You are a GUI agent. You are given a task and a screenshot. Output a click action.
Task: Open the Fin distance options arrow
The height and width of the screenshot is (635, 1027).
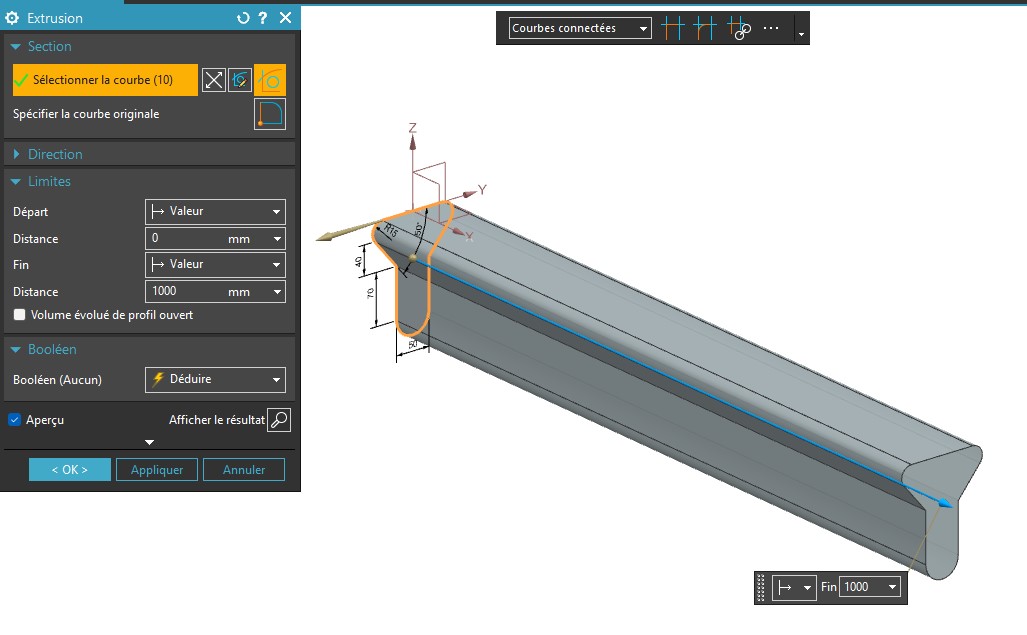click(277, 292)
